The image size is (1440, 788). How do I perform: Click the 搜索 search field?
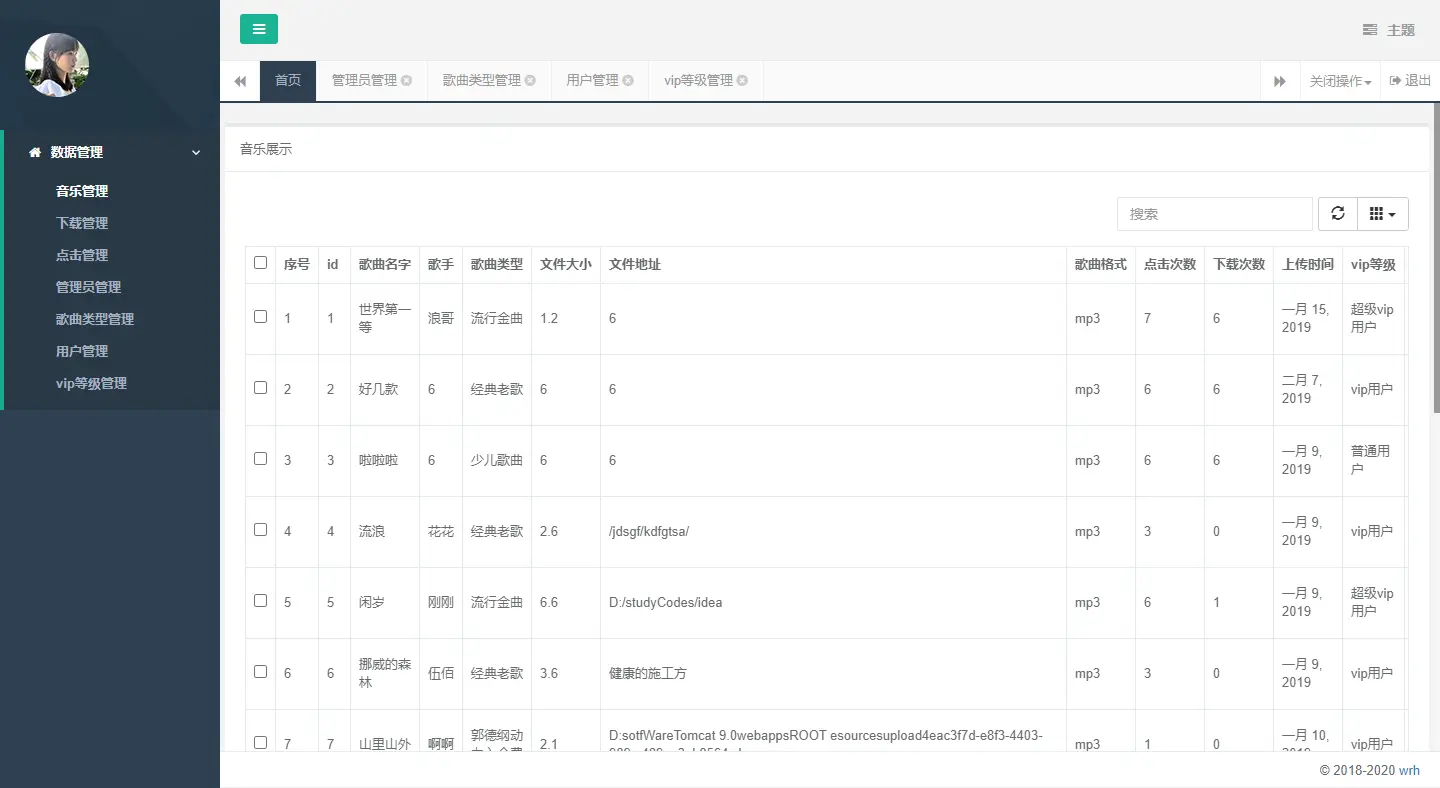coord(1215,214)
